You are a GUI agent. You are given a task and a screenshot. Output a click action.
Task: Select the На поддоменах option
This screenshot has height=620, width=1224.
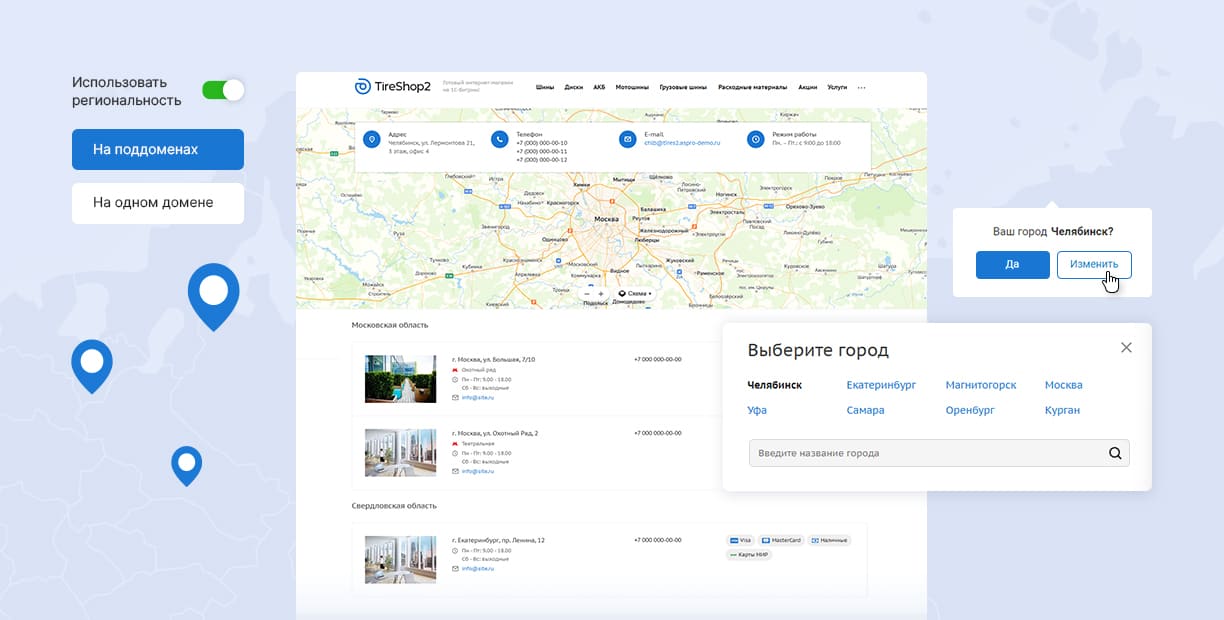point(157,149)
